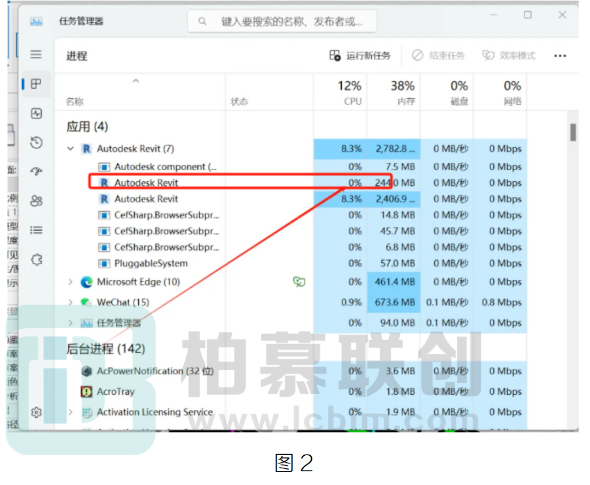This screenshot has height=485, width=590.
Task: Click the search magnifier icon
Action: (202, 21)
